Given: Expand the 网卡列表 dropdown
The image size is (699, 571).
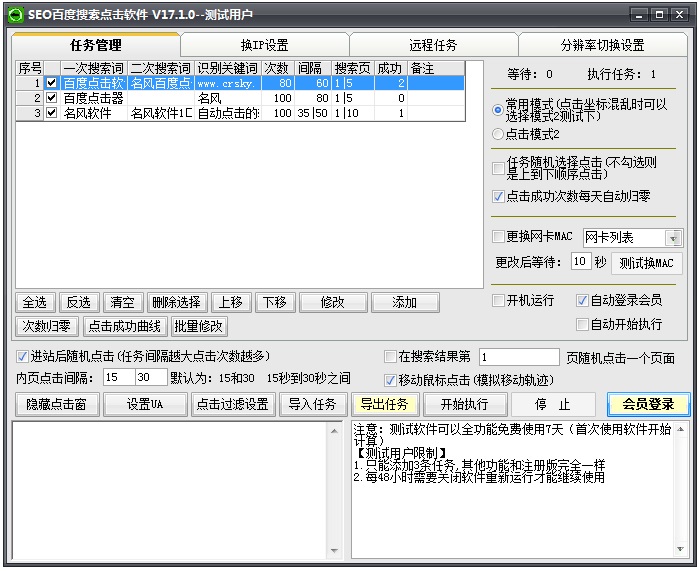Looking at the screenshot, I should pos(673,238).
